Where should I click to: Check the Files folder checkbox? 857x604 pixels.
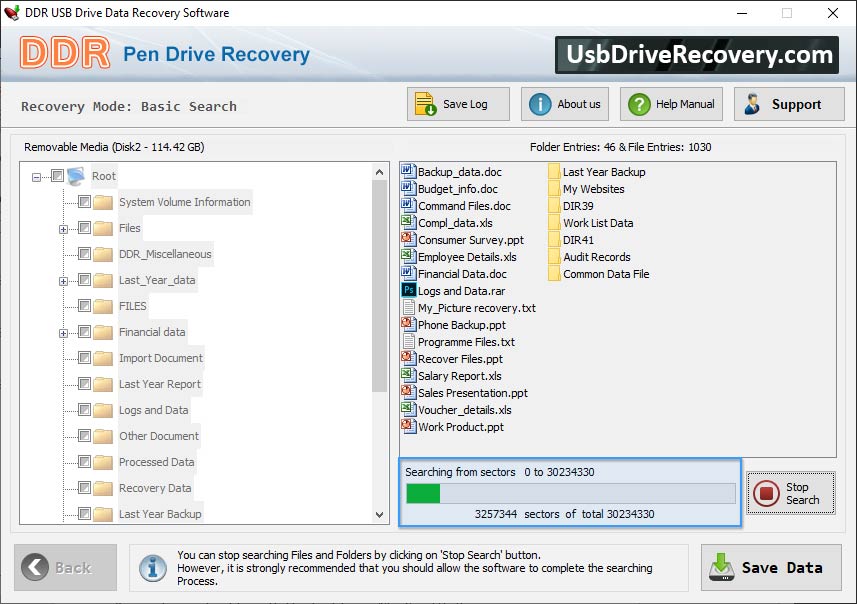click(x=84, y=227)
